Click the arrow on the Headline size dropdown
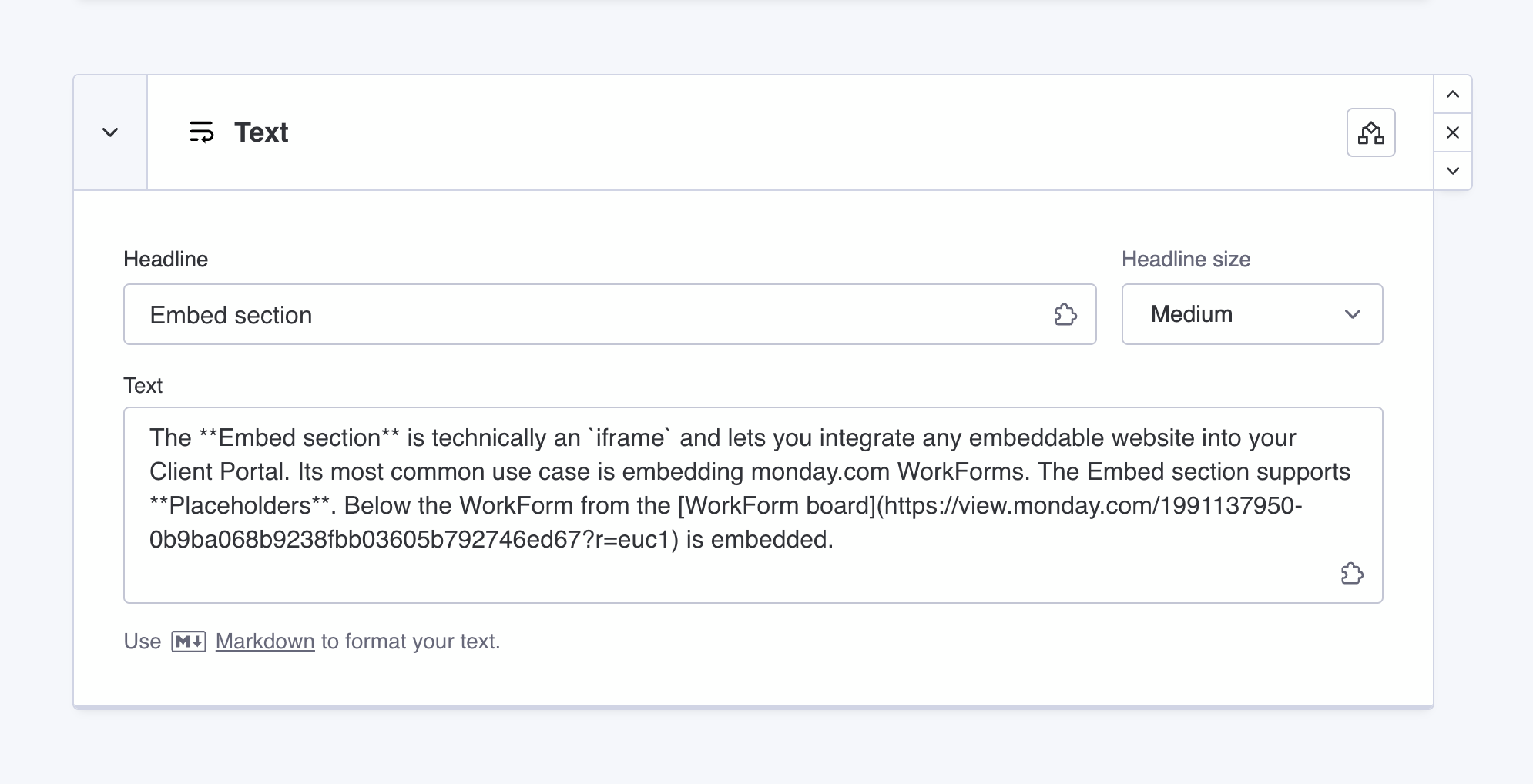This screenshot has width=1533, height=784. click(x=1353, y=314)
